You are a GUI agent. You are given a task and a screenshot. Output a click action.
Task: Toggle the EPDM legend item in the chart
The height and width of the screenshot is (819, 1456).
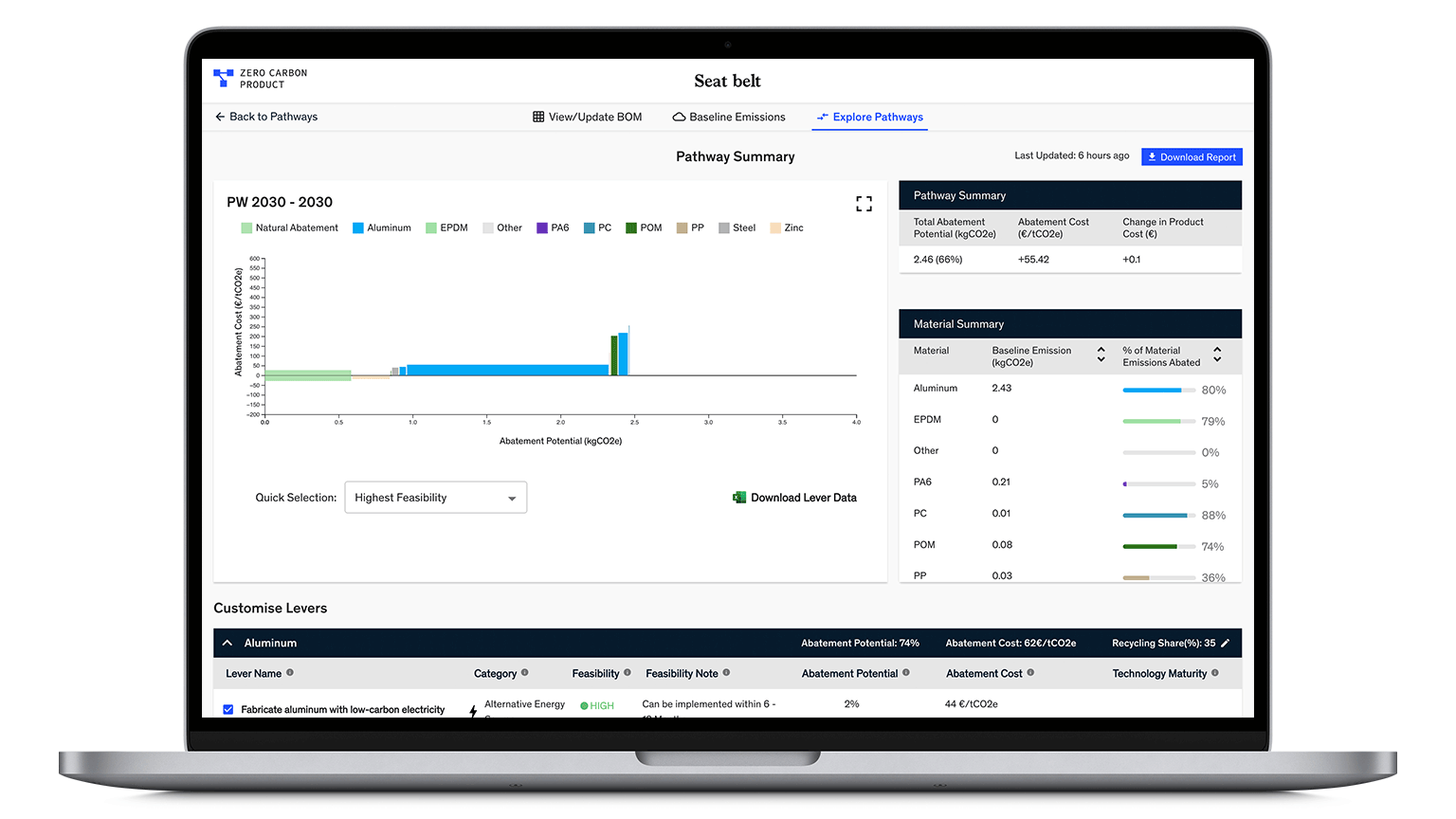click(446, 227)
